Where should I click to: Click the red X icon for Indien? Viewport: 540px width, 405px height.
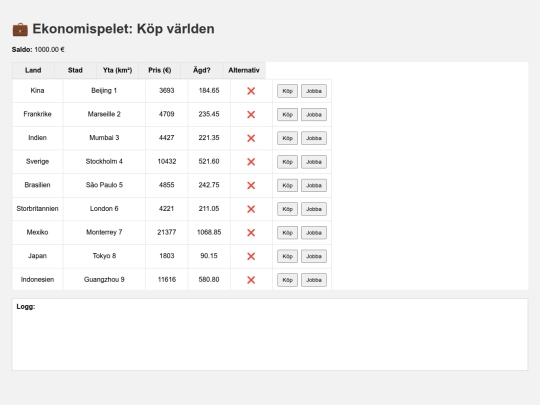click(x=251, y=138)
